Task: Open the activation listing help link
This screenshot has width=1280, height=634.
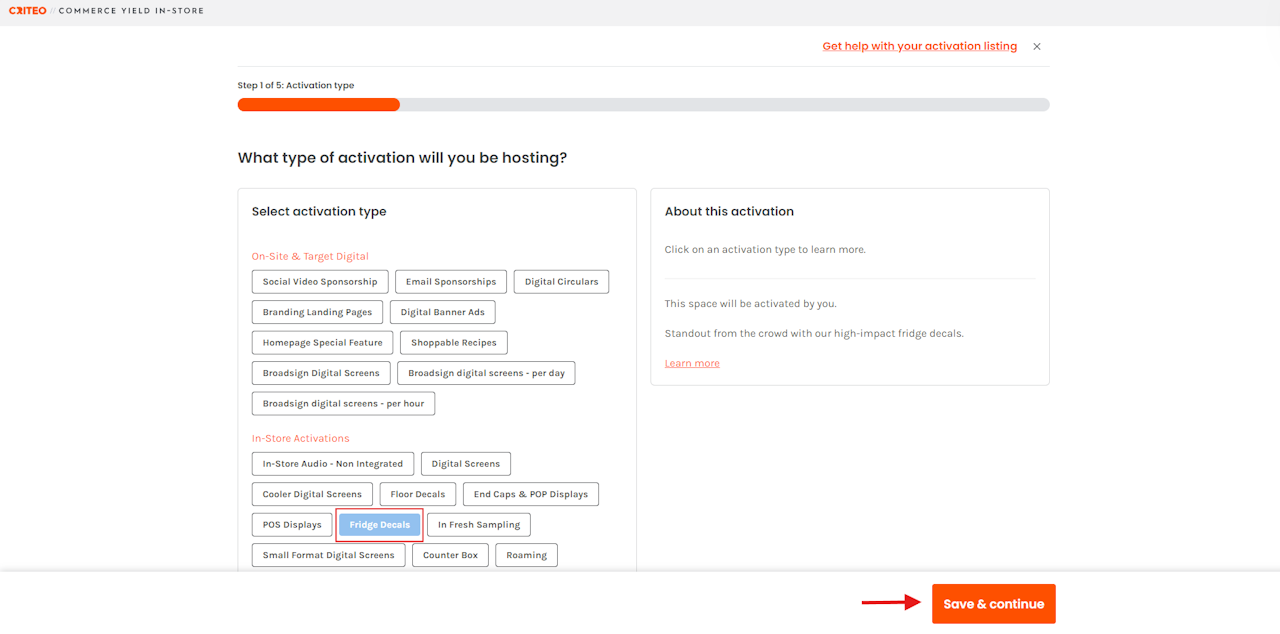Action: [919, 47]
